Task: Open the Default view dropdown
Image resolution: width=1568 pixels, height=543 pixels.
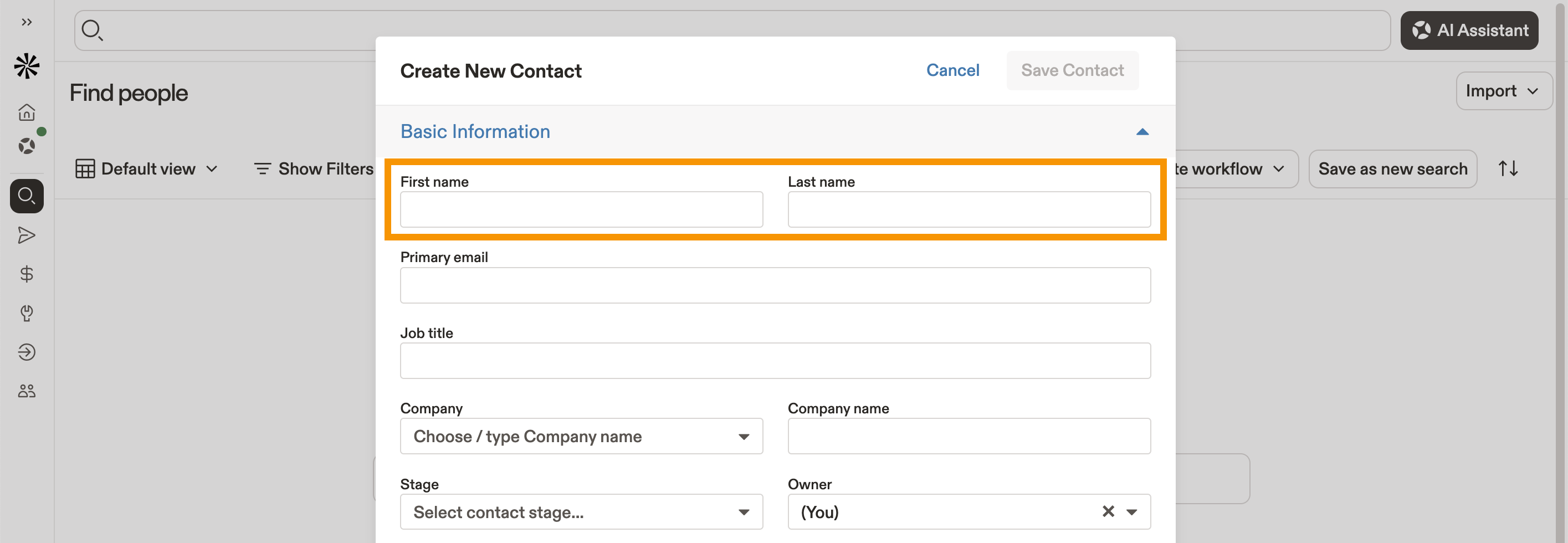Action: click(146, 168)
